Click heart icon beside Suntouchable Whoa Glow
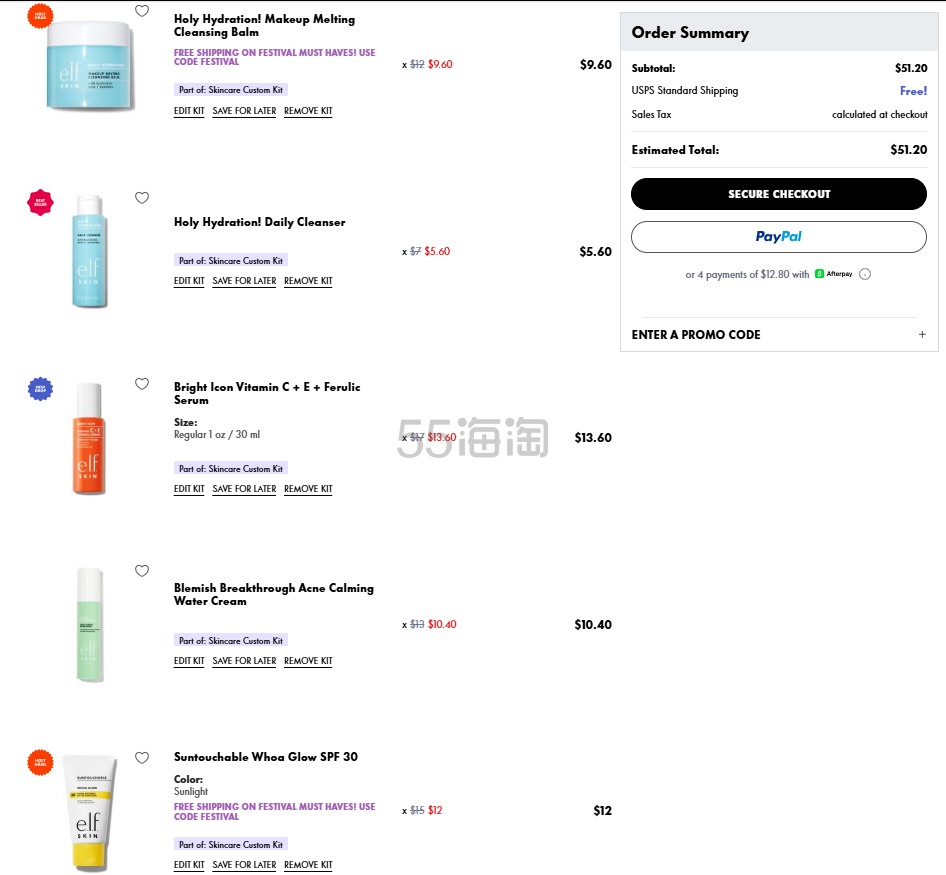 point(142,758)
